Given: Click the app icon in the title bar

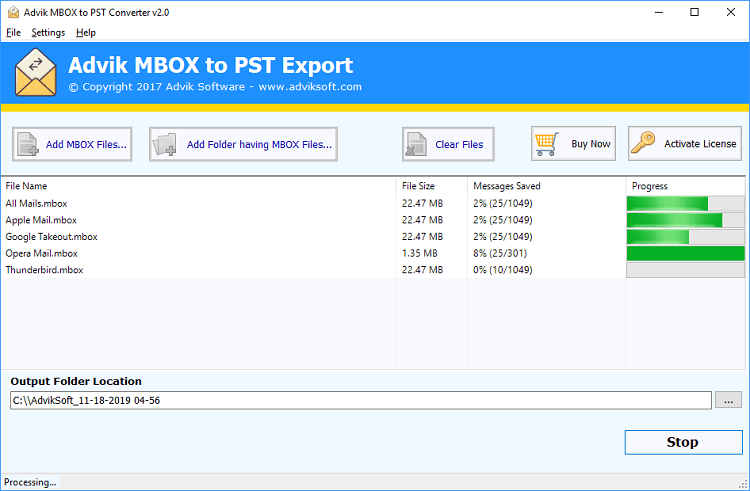Looking at the screenshot, I should pyautogui.click(x=13, y=12).
